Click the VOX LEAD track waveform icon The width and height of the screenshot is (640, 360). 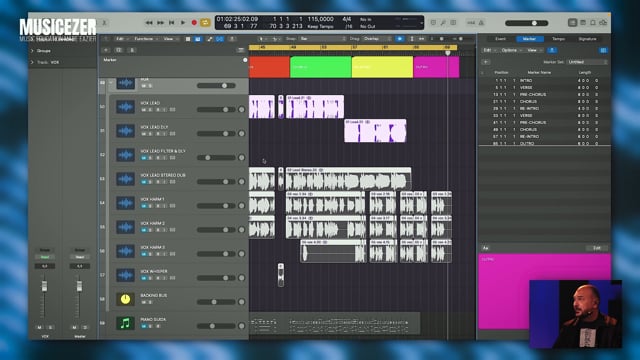tap(125, 107)
